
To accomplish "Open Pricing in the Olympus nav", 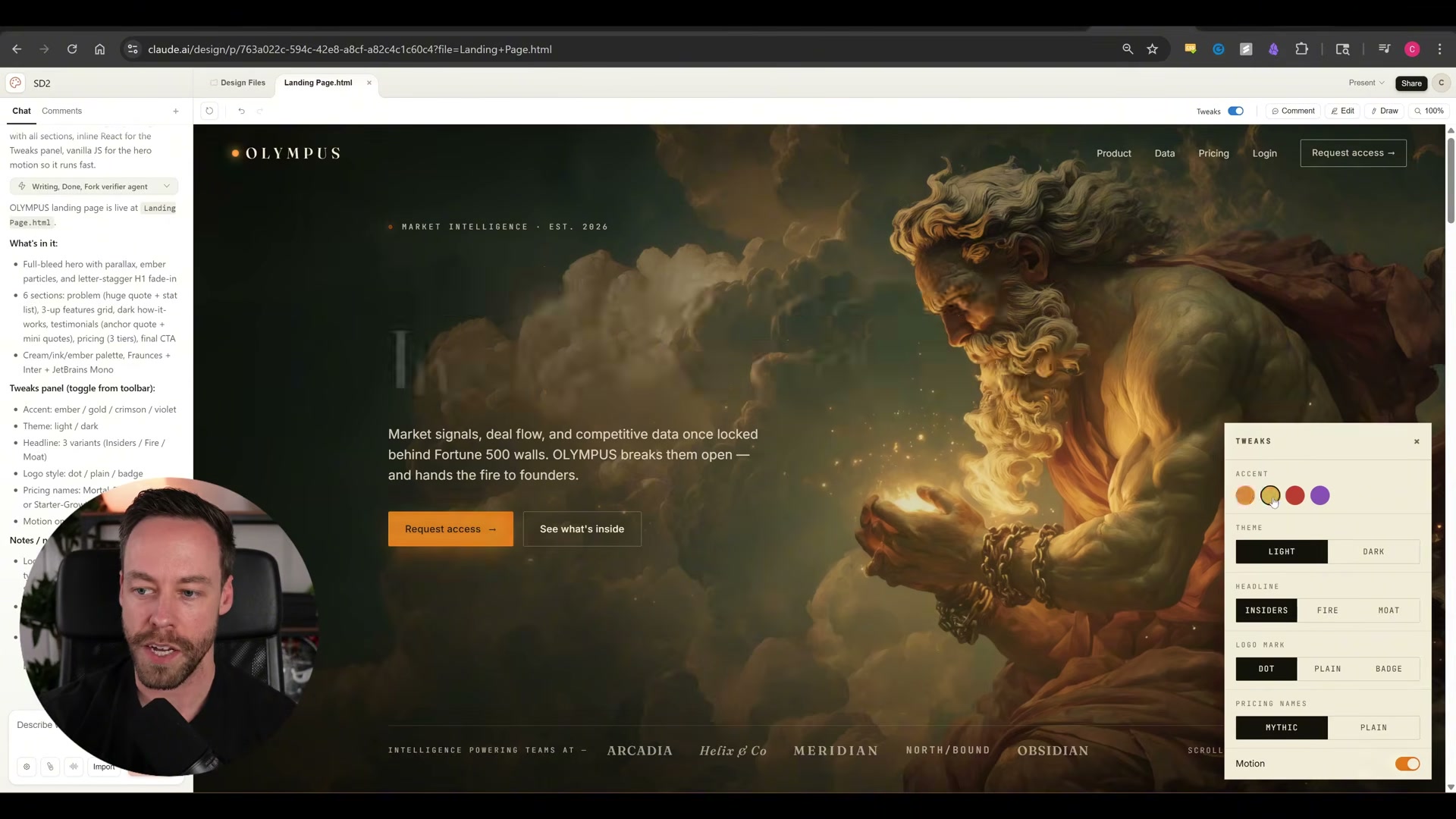I will [1213, 153].
